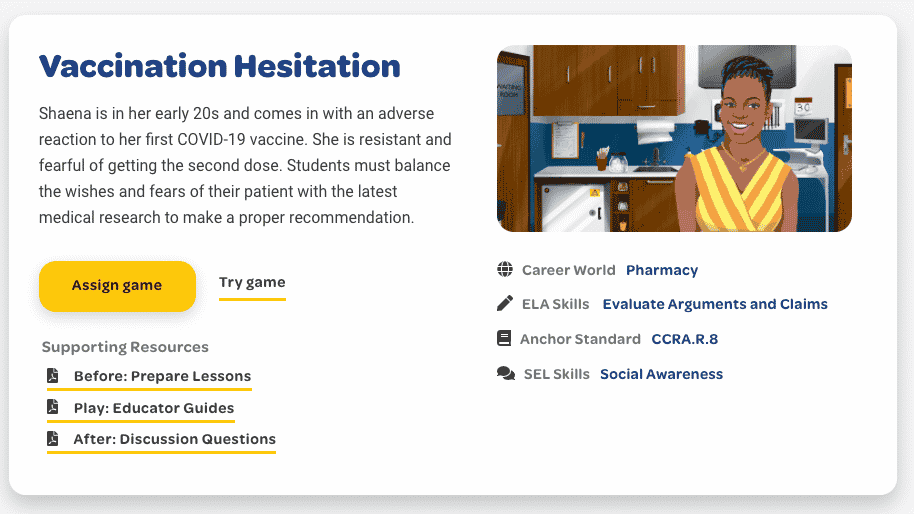The width and height of the screenshot is (914, 514).
Task: Click the Shaena game preview image
Action: coord(674,139)
